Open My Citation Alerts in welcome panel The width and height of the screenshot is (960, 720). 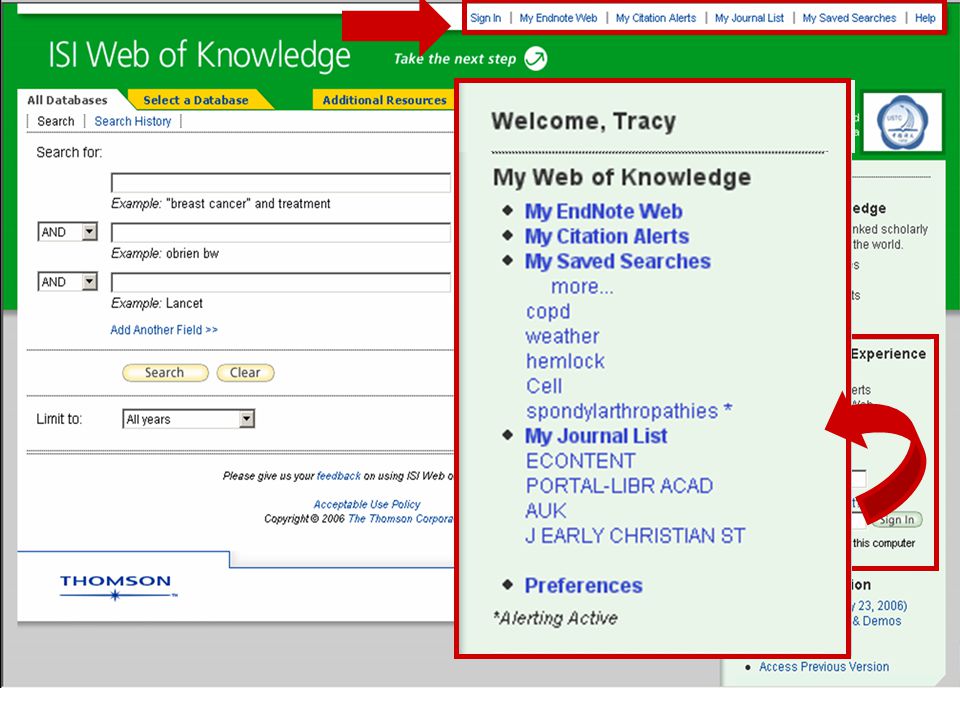pos(607,236)
